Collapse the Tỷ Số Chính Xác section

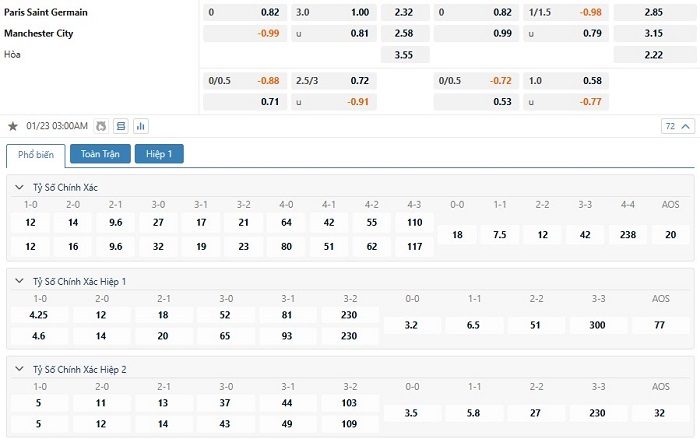[20, 187]
